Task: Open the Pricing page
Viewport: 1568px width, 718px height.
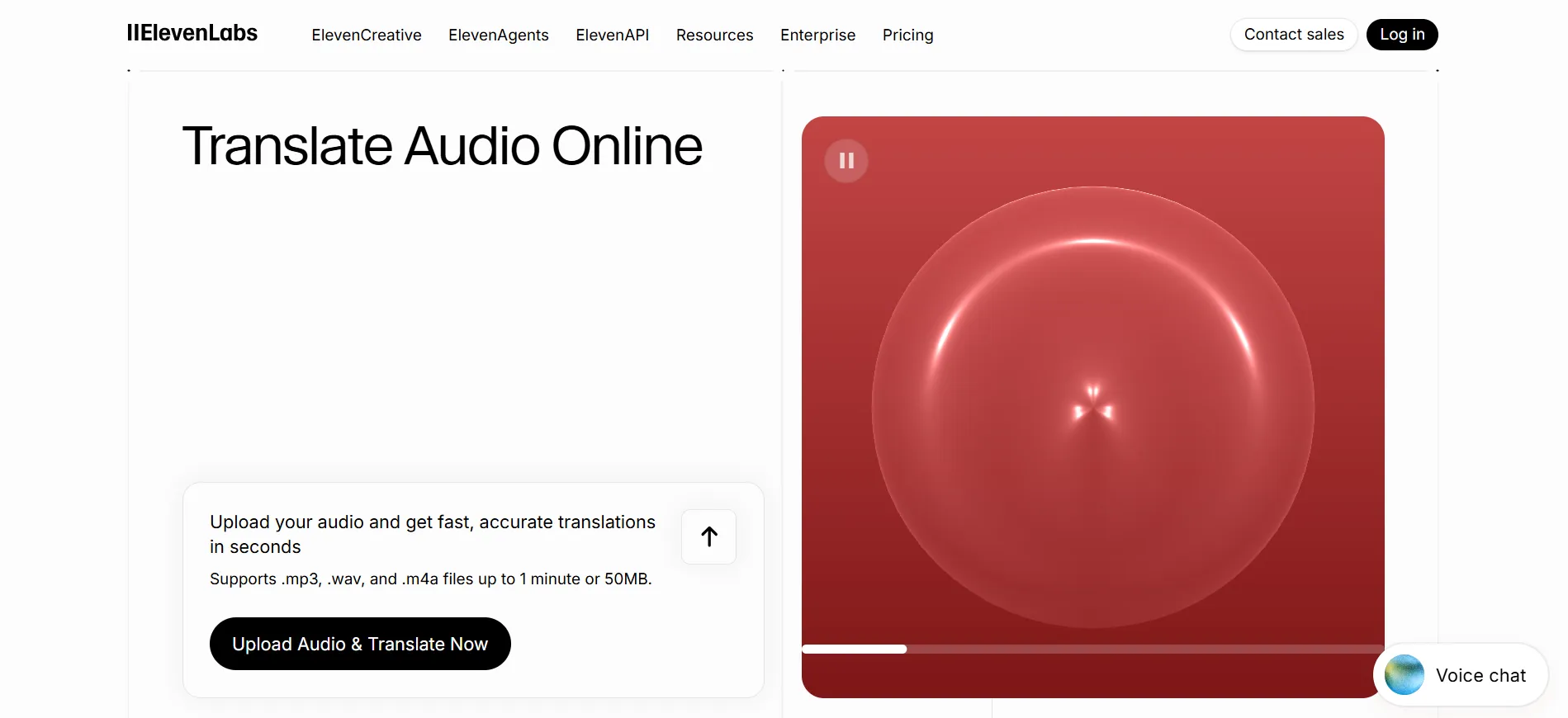Action: 908,35
